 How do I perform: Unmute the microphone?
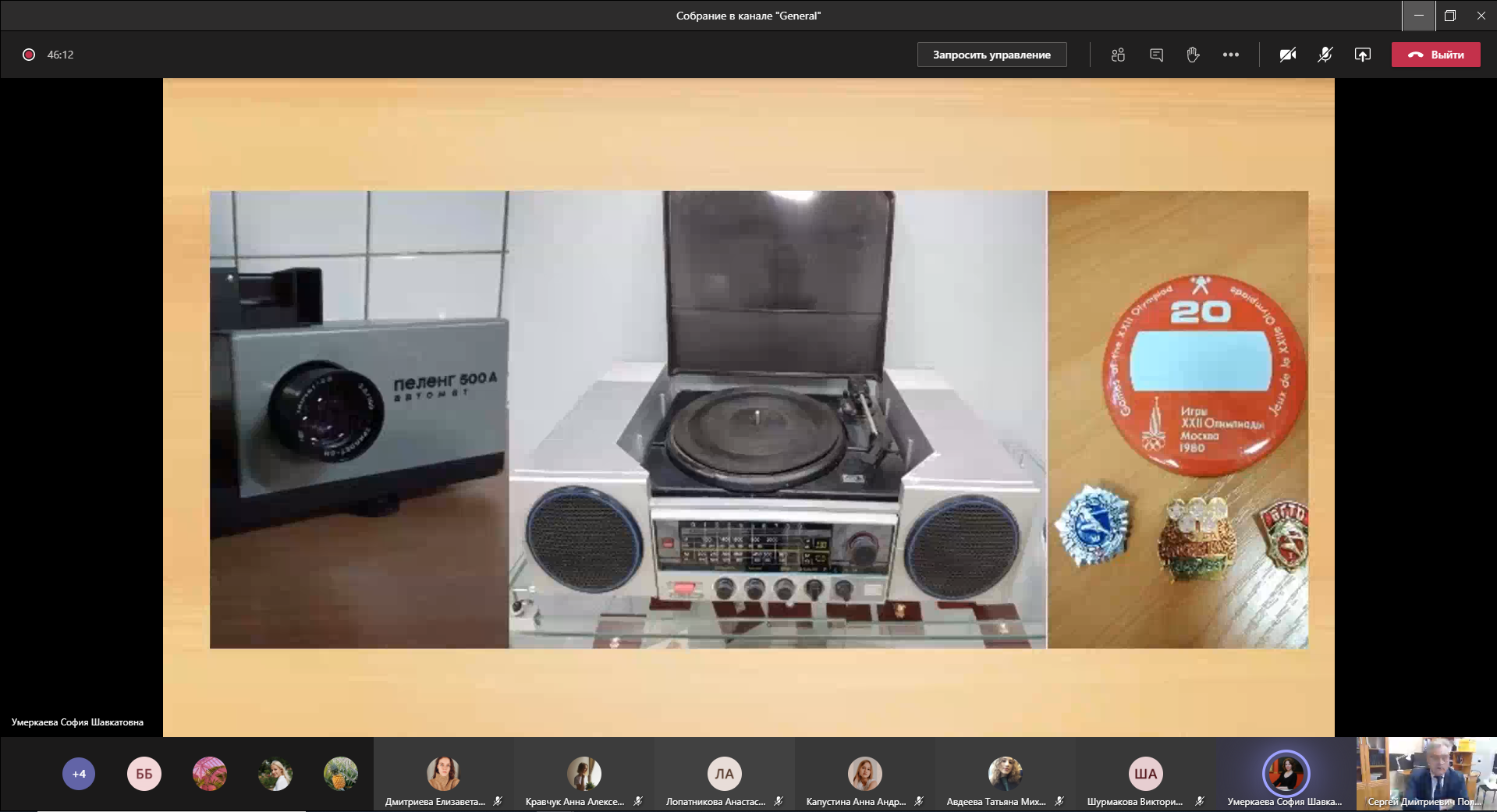pyautogui.click(x=1325, y=55)
